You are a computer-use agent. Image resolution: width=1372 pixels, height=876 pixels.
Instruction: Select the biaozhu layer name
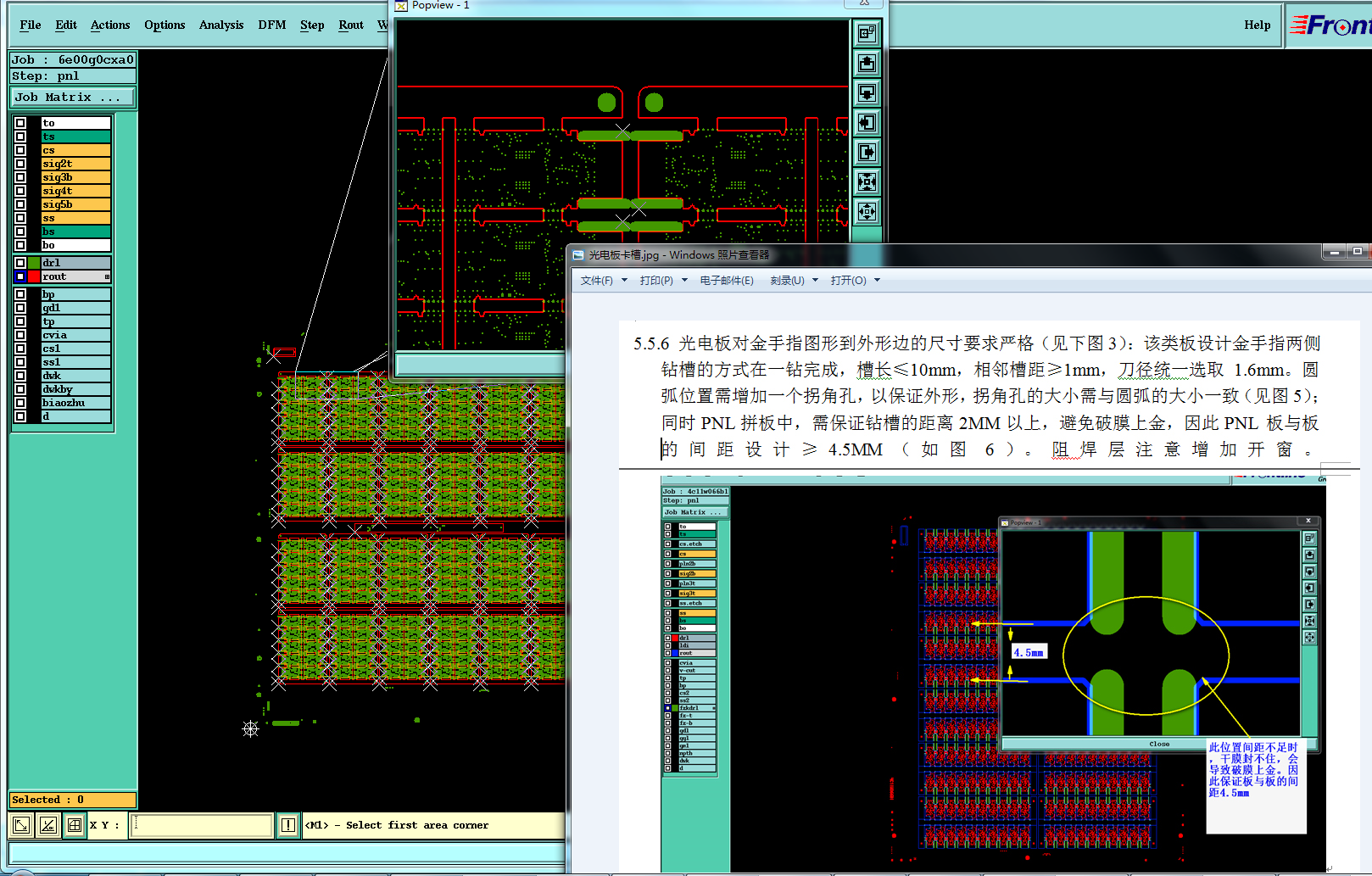point(75,403)
